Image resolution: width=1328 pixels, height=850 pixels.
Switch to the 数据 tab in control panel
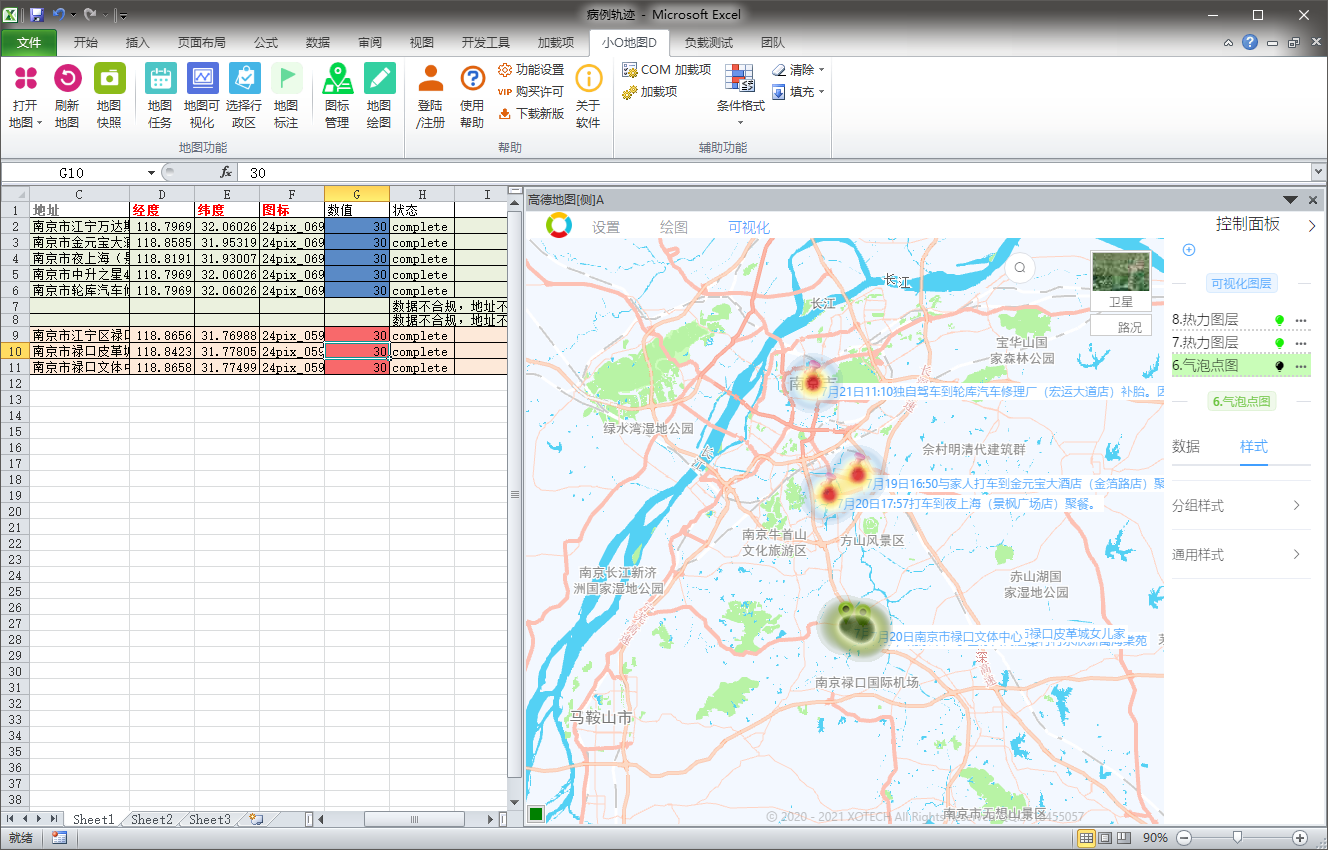[1186, 447]
